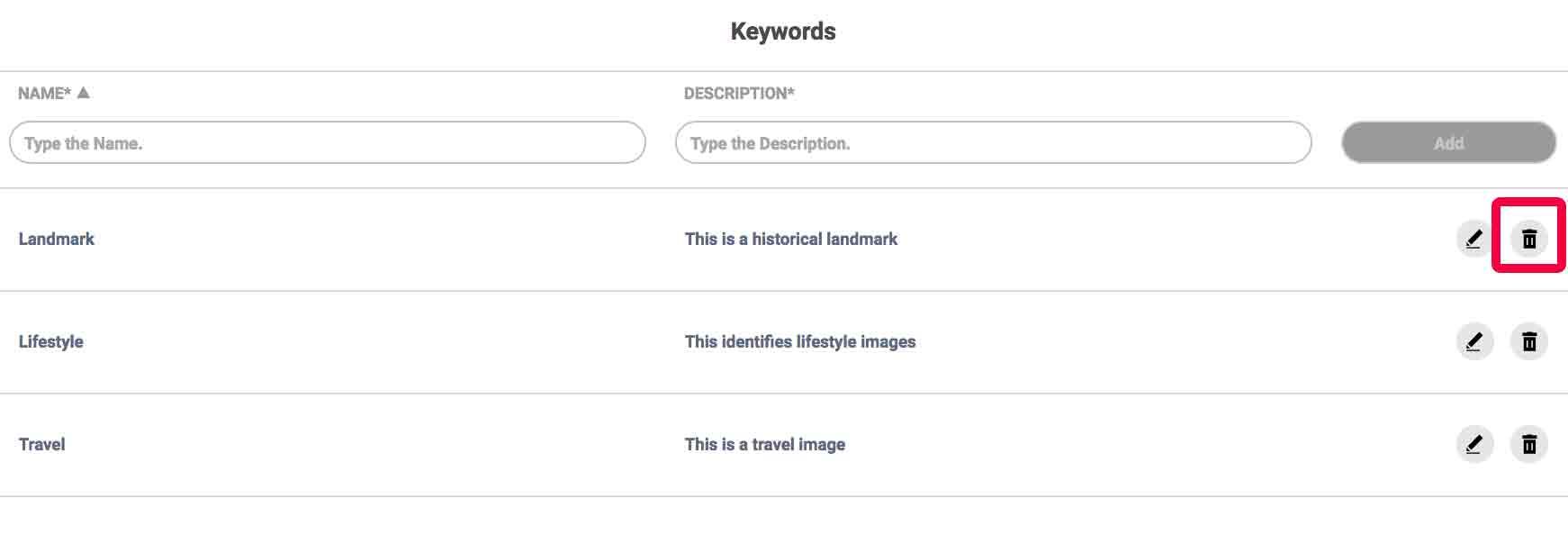Viewport: 1568px width, 553px height.
Task: Select the edit pencil icon for Lifestyle
Action: pos(1474,341)
